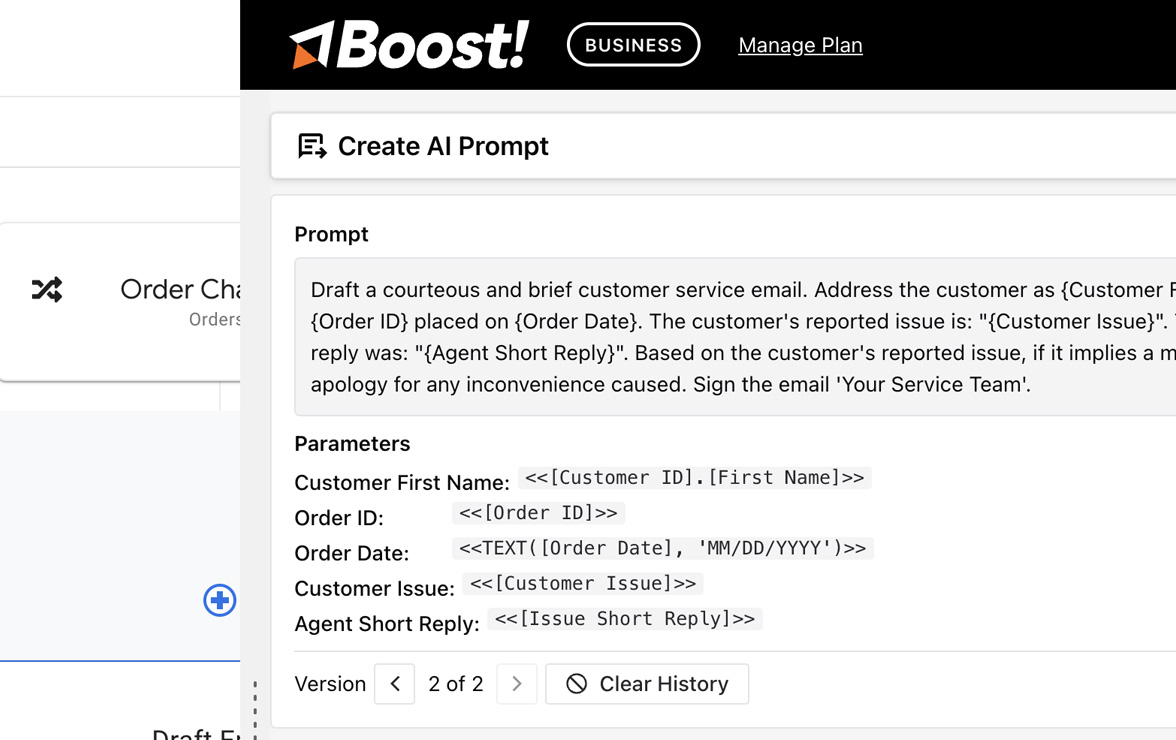This screenshot has height=740, width=1176.
Task: Click the Create AI Prompt title text
Action: point(443,146)
